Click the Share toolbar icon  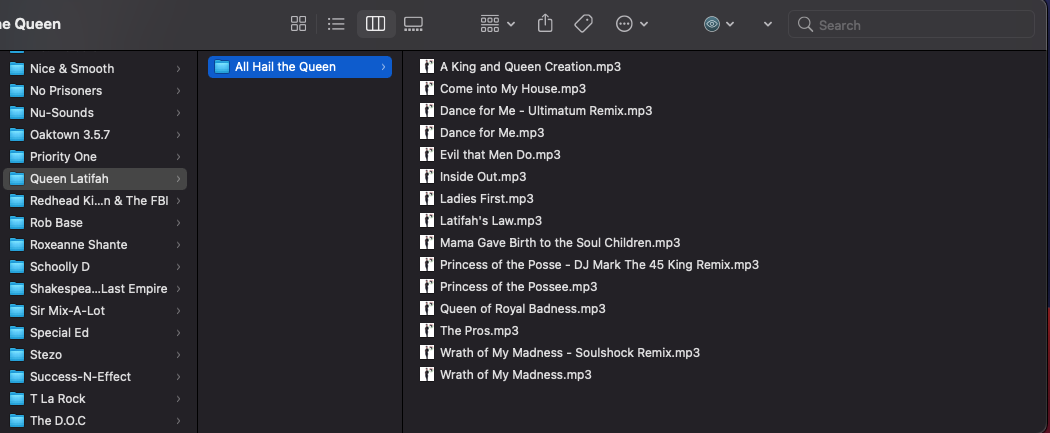point(545,24)
